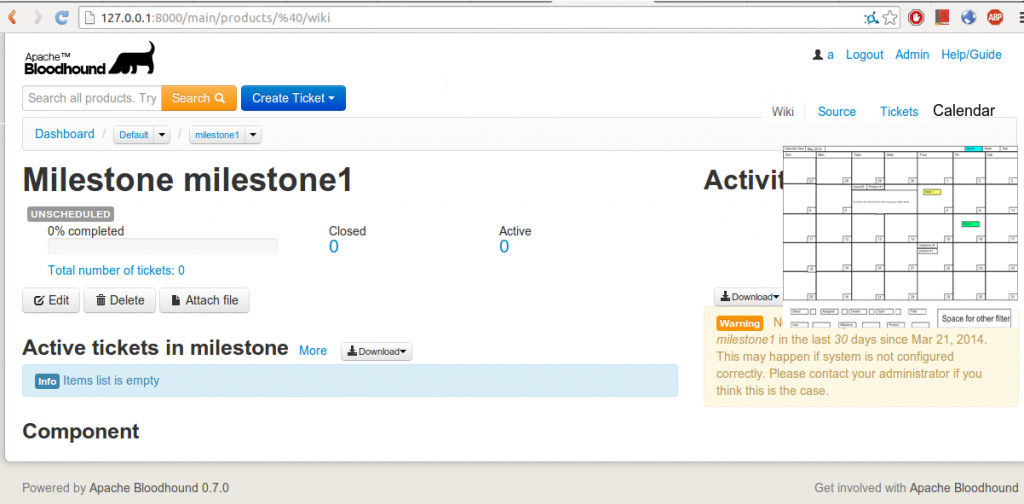The image size is (1024, 504).
Task: Open the Calendar tab
Action: 963,111
